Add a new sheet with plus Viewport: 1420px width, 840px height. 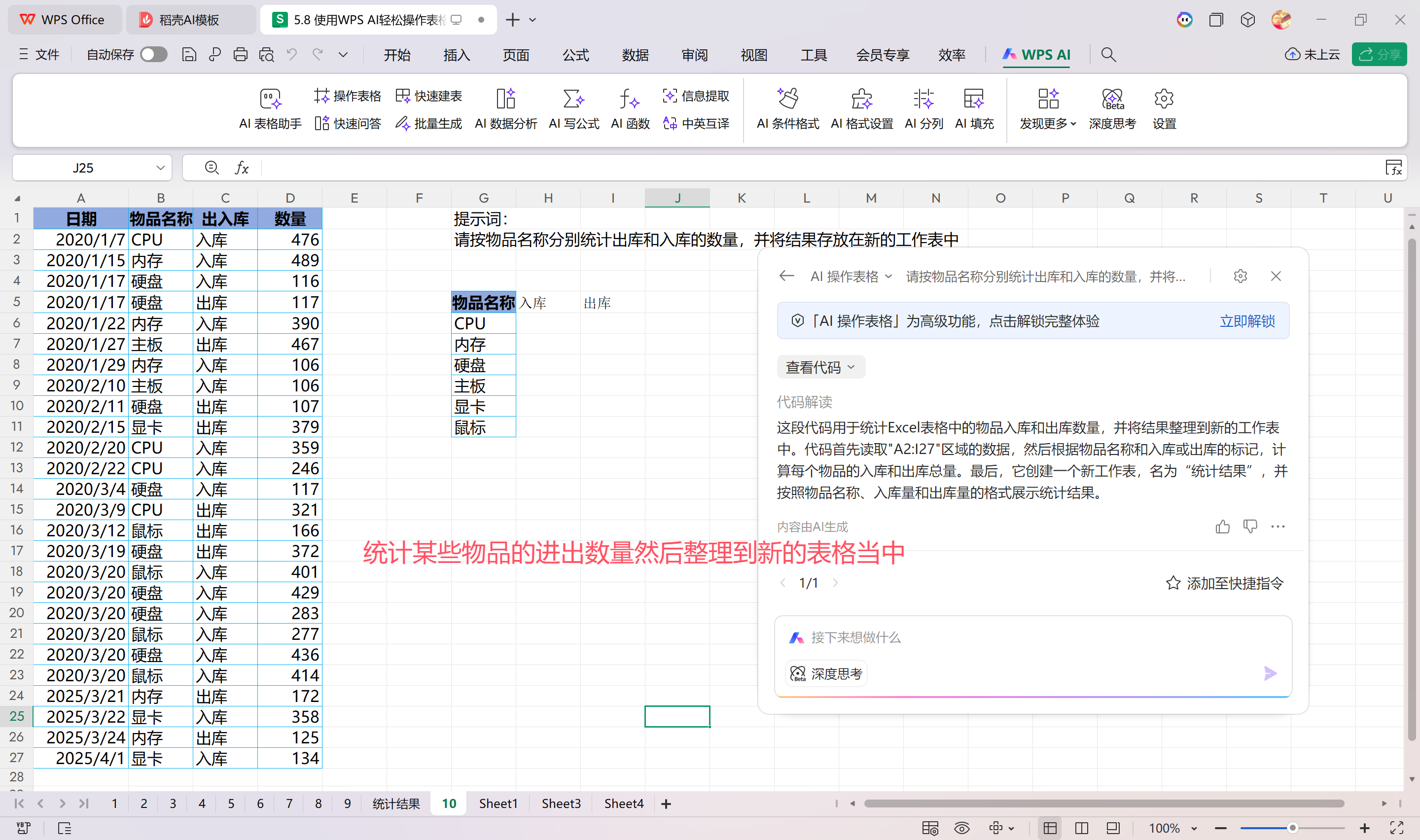tap(666, 804)
